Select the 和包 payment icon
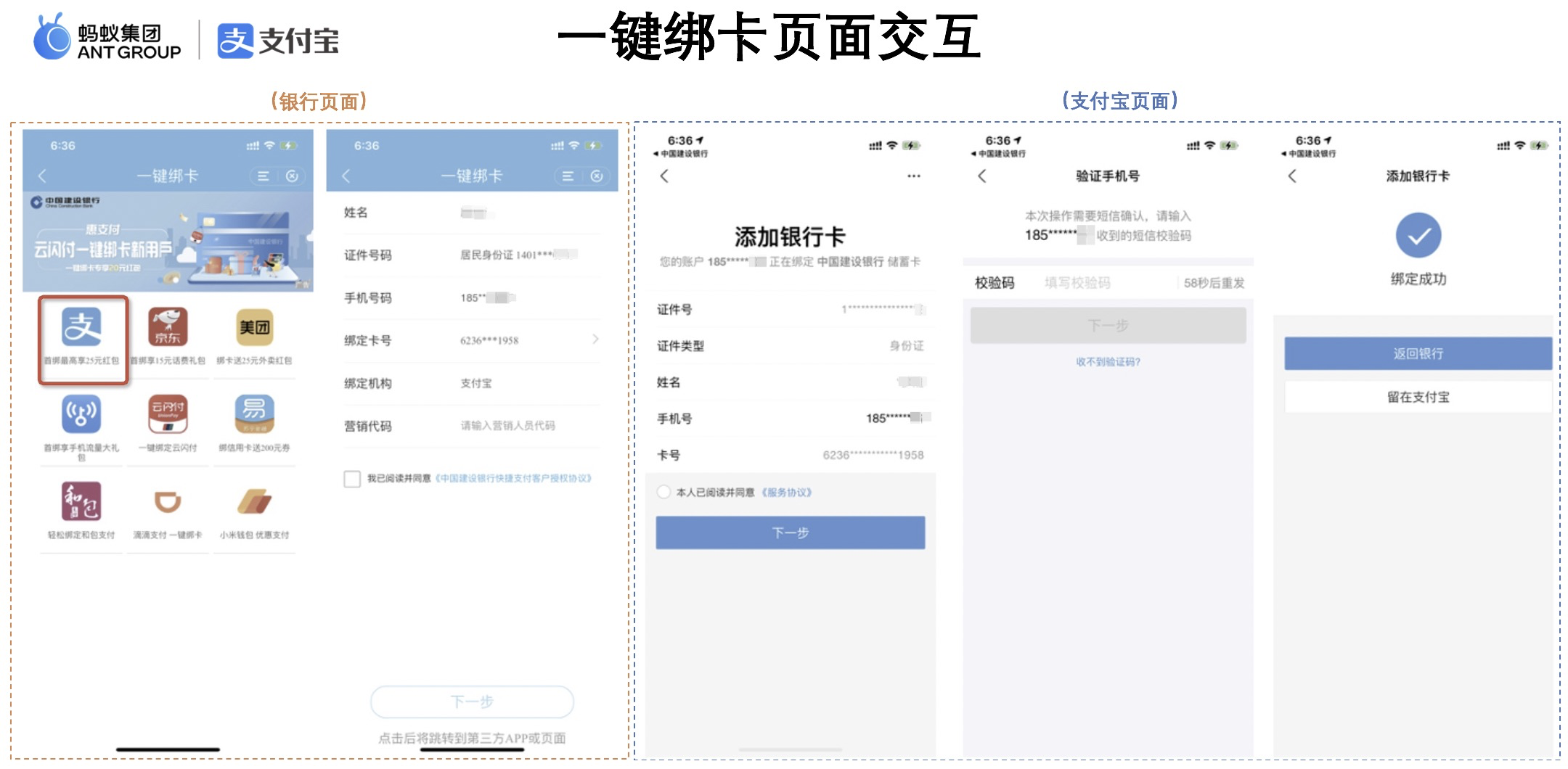The image size is (1568, 769). pos(81,501)
